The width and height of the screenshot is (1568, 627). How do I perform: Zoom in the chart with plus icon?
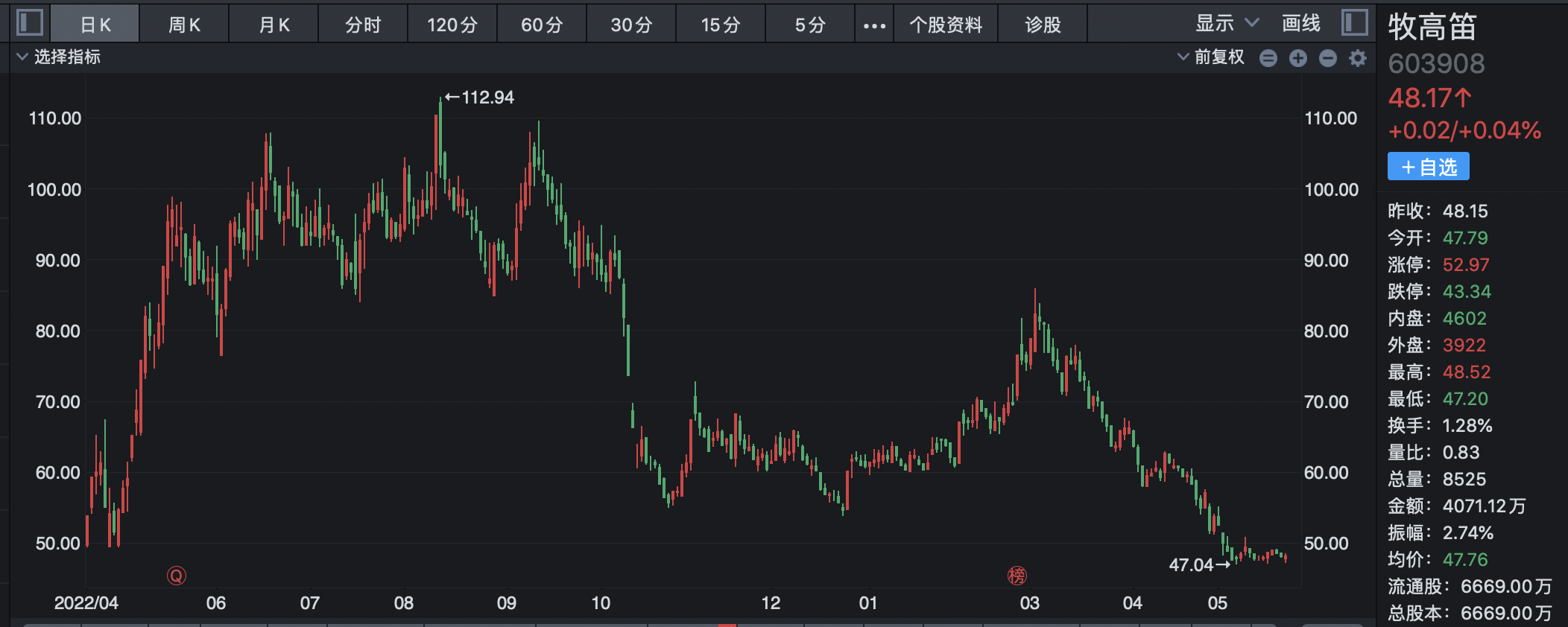tap(1298, 58)
